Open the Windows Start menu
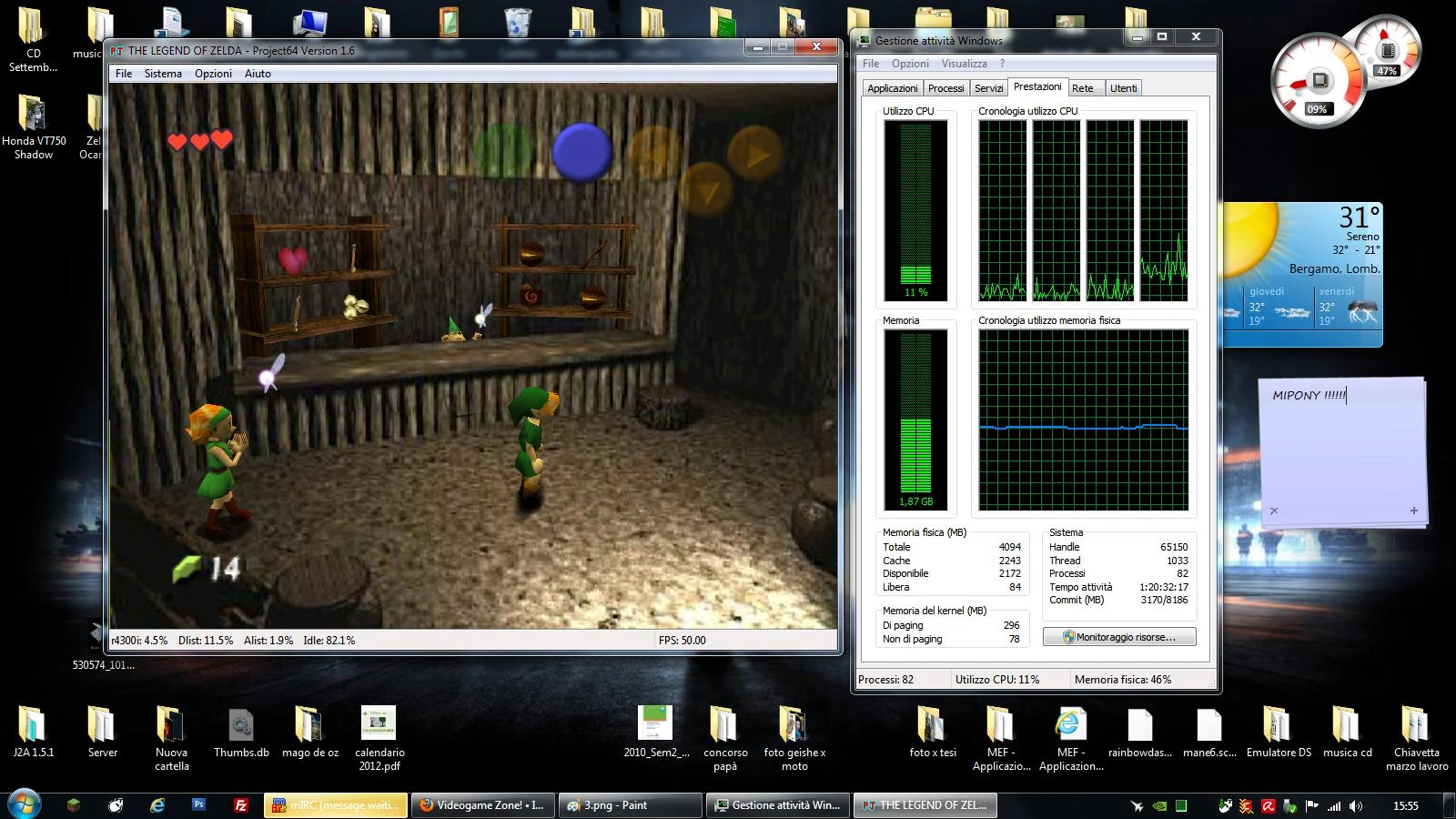 coord(24,804)
